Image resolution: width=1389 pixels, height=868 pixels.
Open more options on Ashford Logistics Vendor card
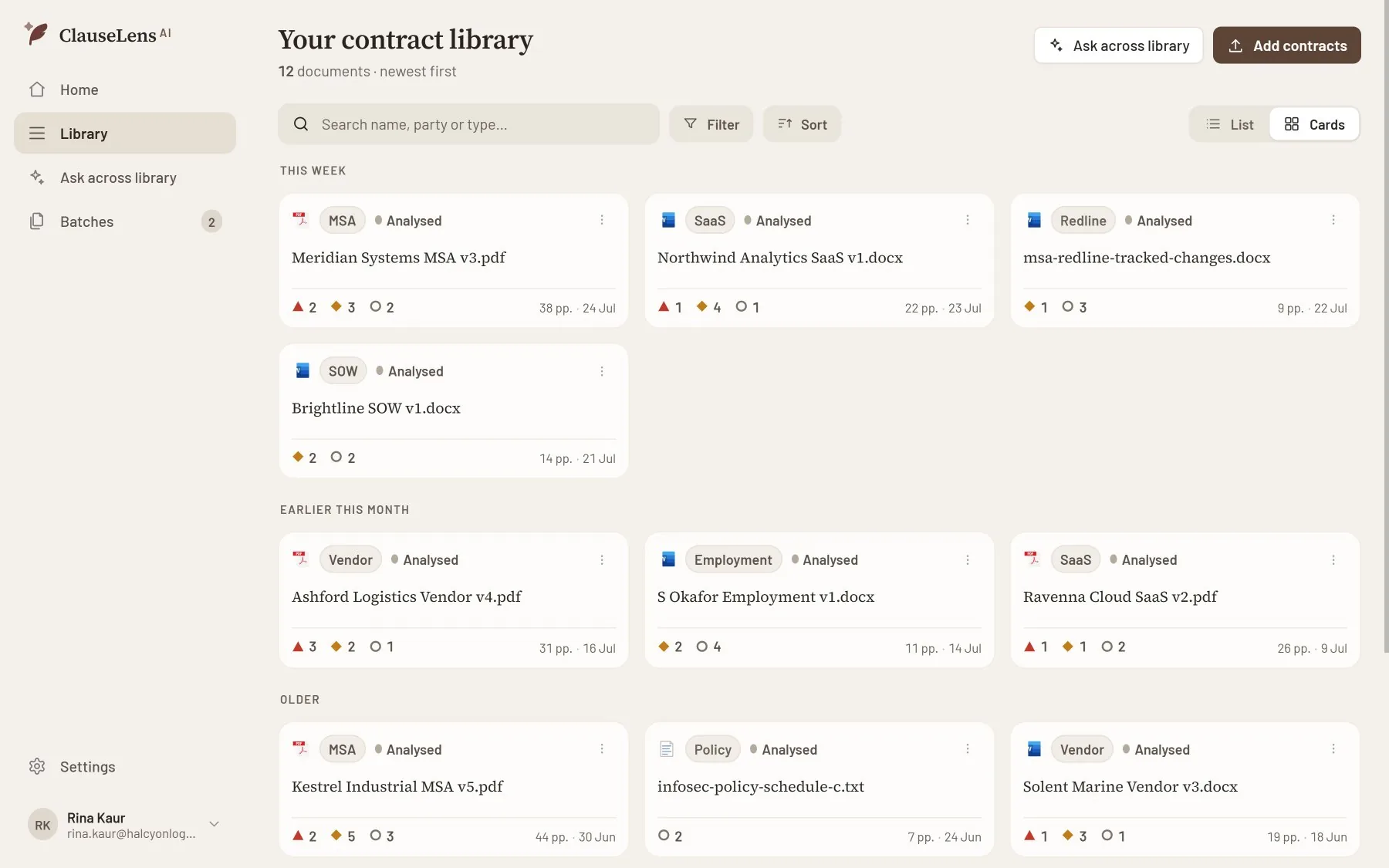[x=602, y=560]
